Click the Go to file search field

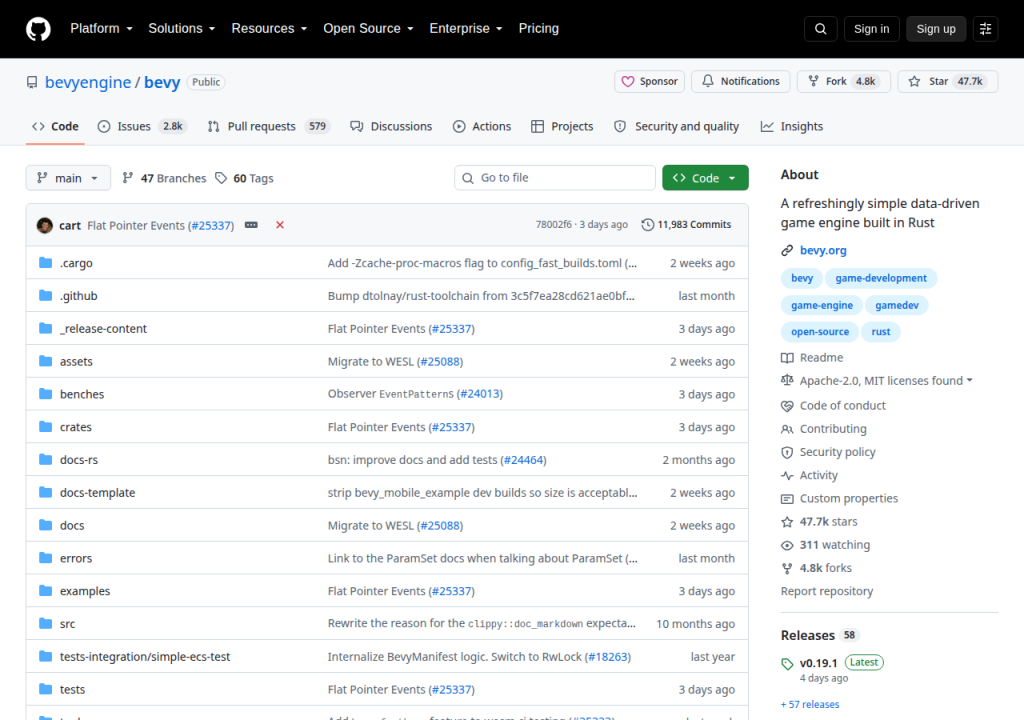[555, 178]
